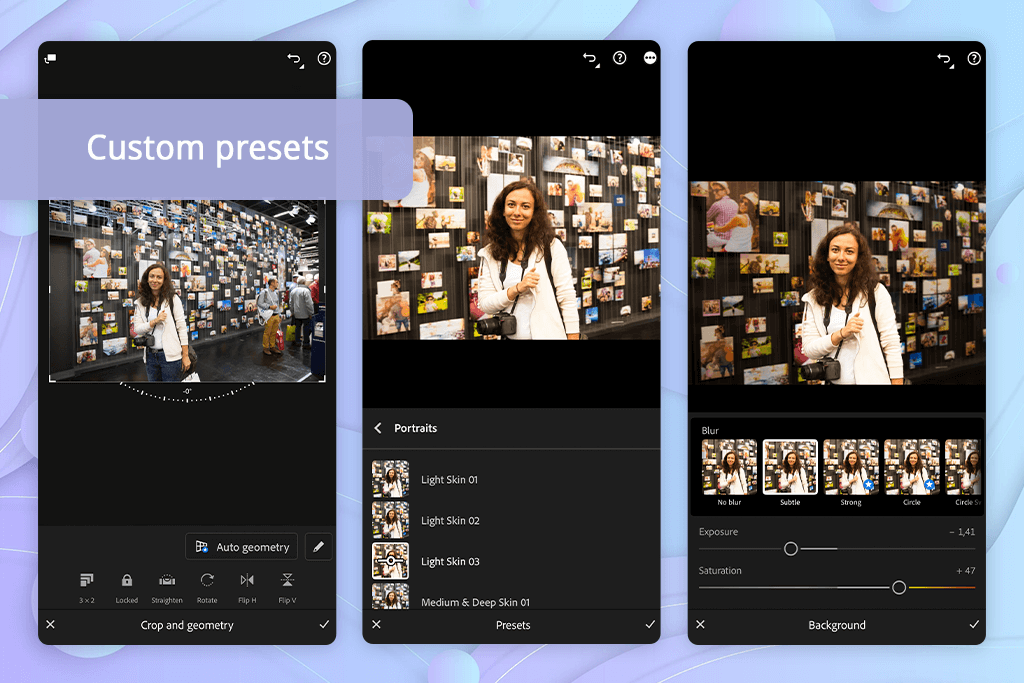Screen dimensions: 1024x683
Task: Open help in Crop and geometry screen
Action: point(324,58)
